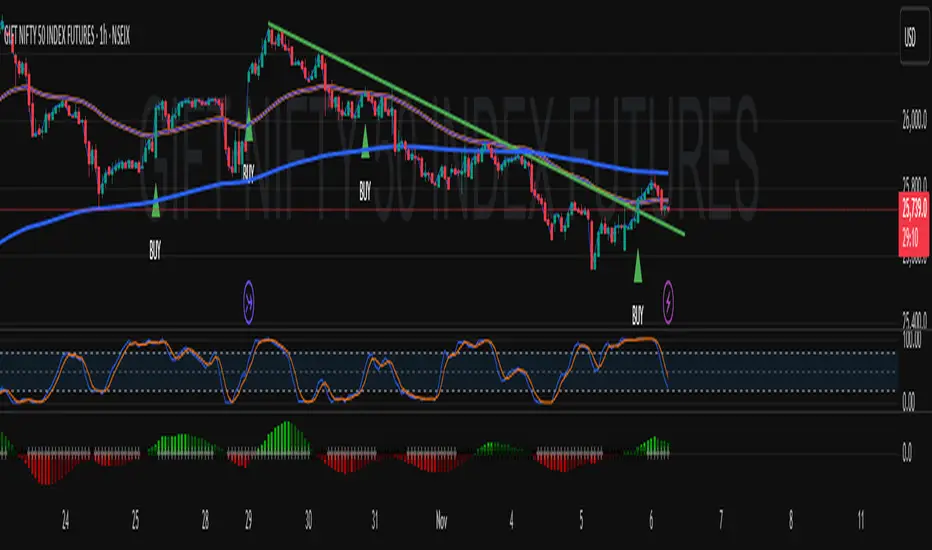Image resolution: width=932 pixels, height=550 pixels.
Task: Click the 0.0 histogram scale label
Action: click(907, 452)
